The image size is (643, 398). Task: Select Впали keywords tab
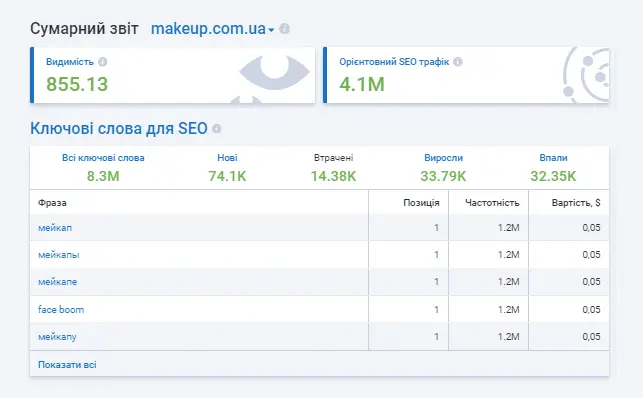[553, 158]
